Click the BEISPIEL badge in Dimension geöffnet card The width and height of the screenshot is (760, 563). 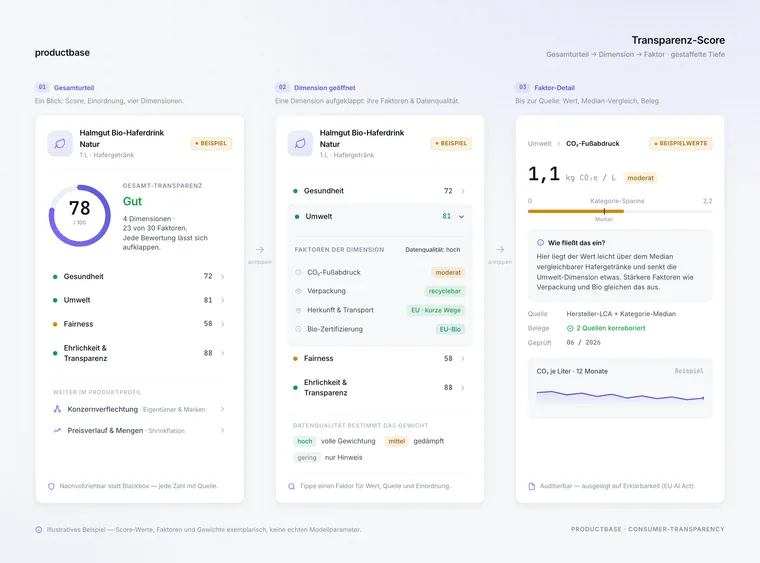click(451, 143)
